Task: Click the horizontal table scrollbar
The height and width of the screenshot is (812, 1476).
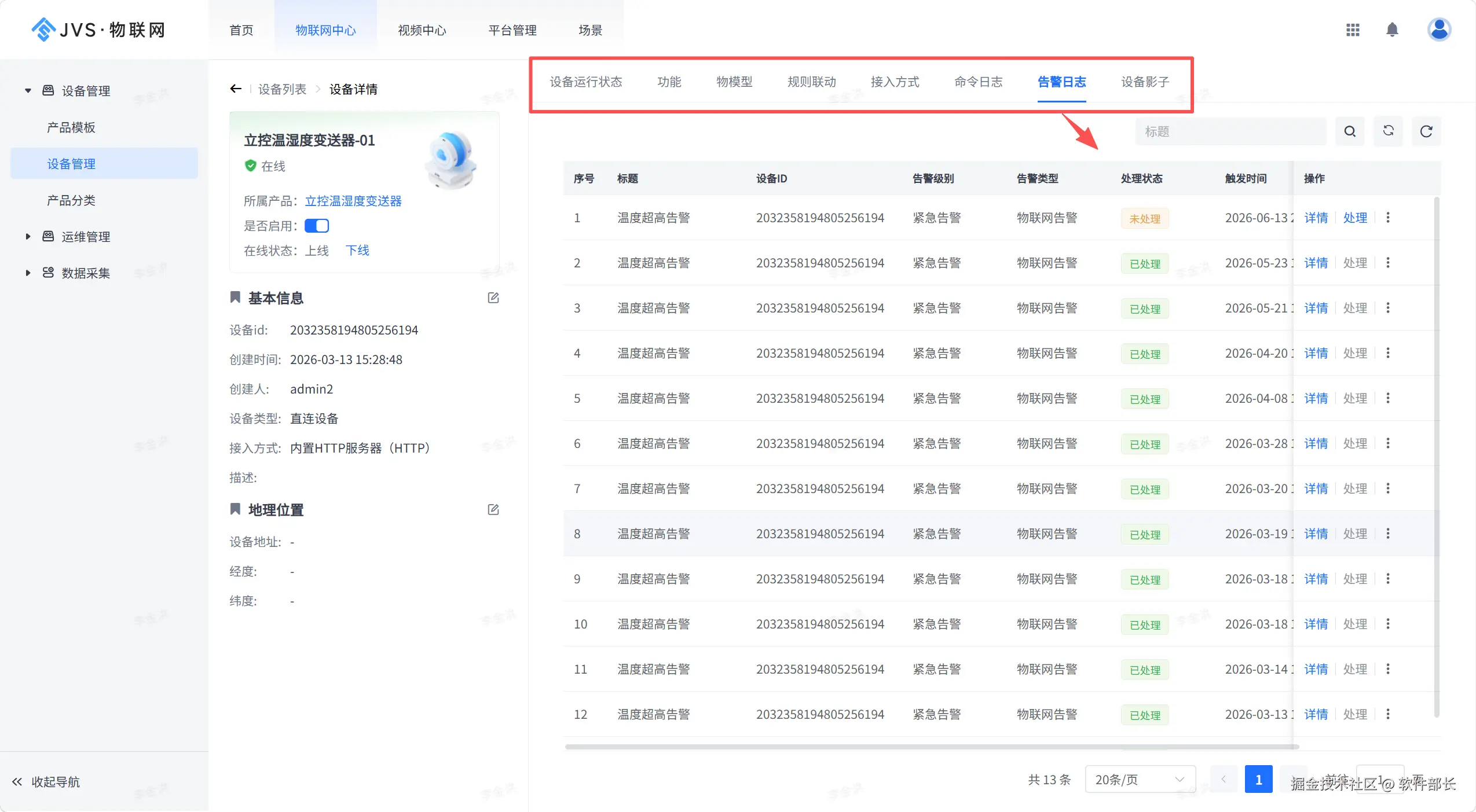Action: pyautogui.click(x=931, y=747)
